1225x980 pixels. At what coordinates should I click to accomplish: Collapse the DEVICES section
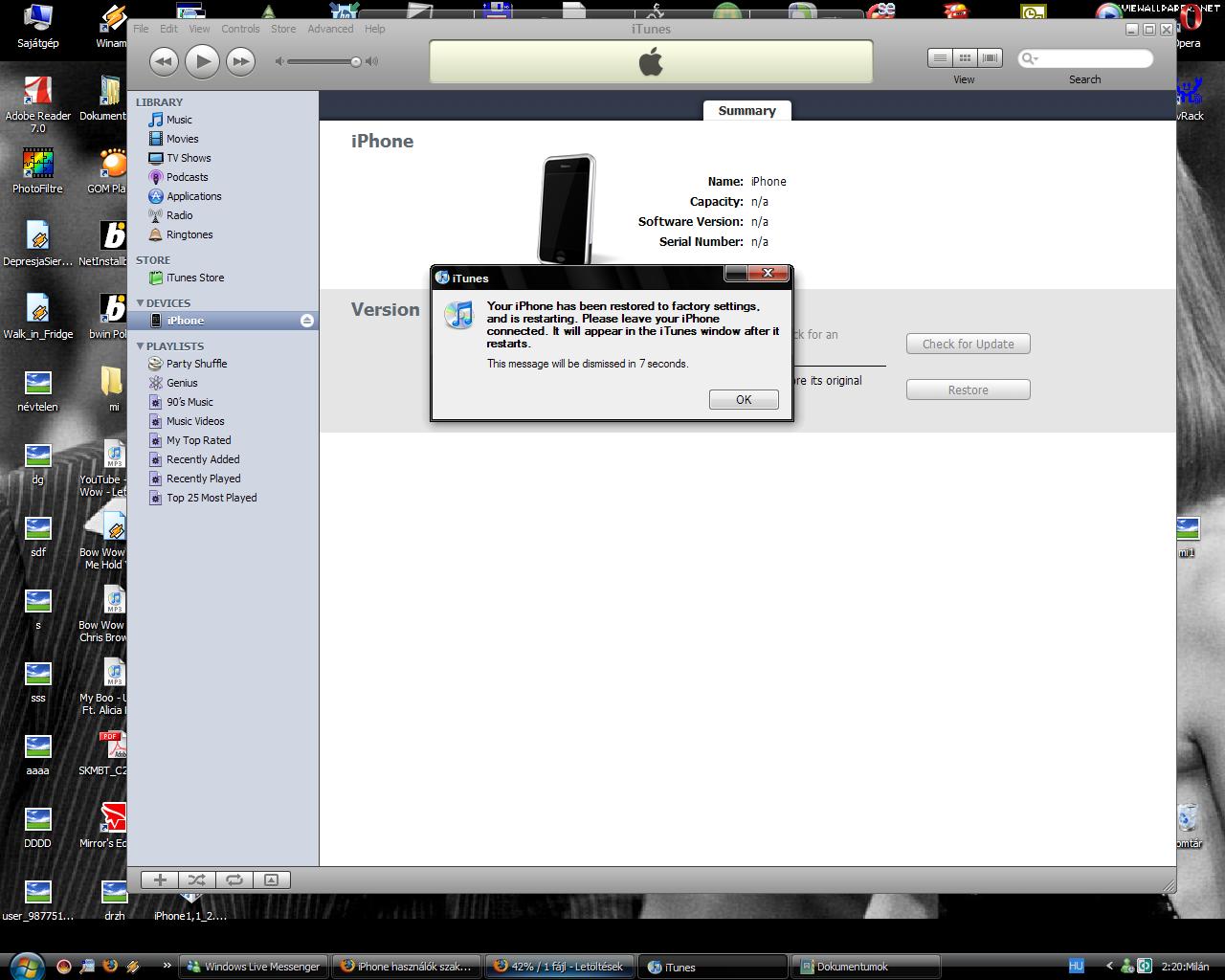[x=140, y=302]
